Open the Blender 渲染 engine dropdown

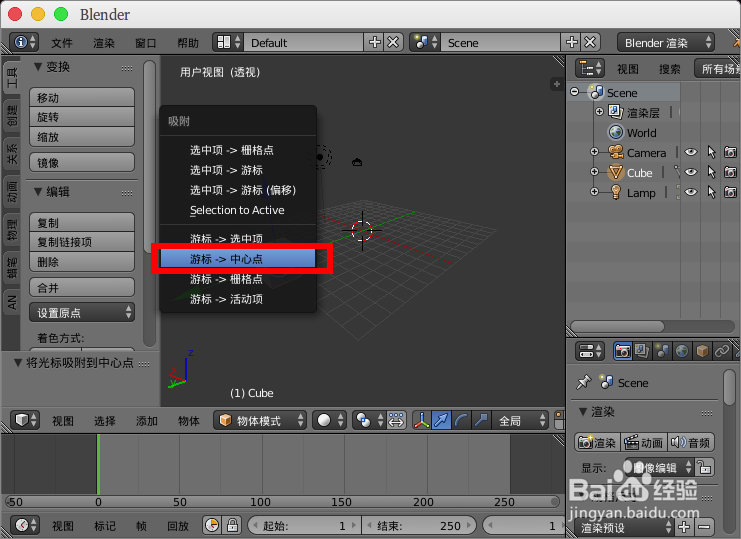(666, 43)
